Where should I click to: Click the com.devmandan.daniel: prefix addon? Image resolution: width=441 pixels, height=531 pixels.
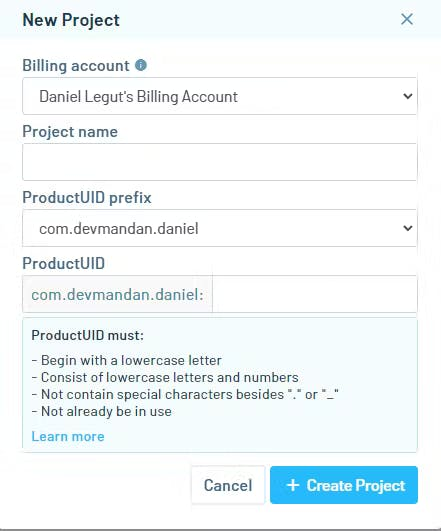click(118, 294)
